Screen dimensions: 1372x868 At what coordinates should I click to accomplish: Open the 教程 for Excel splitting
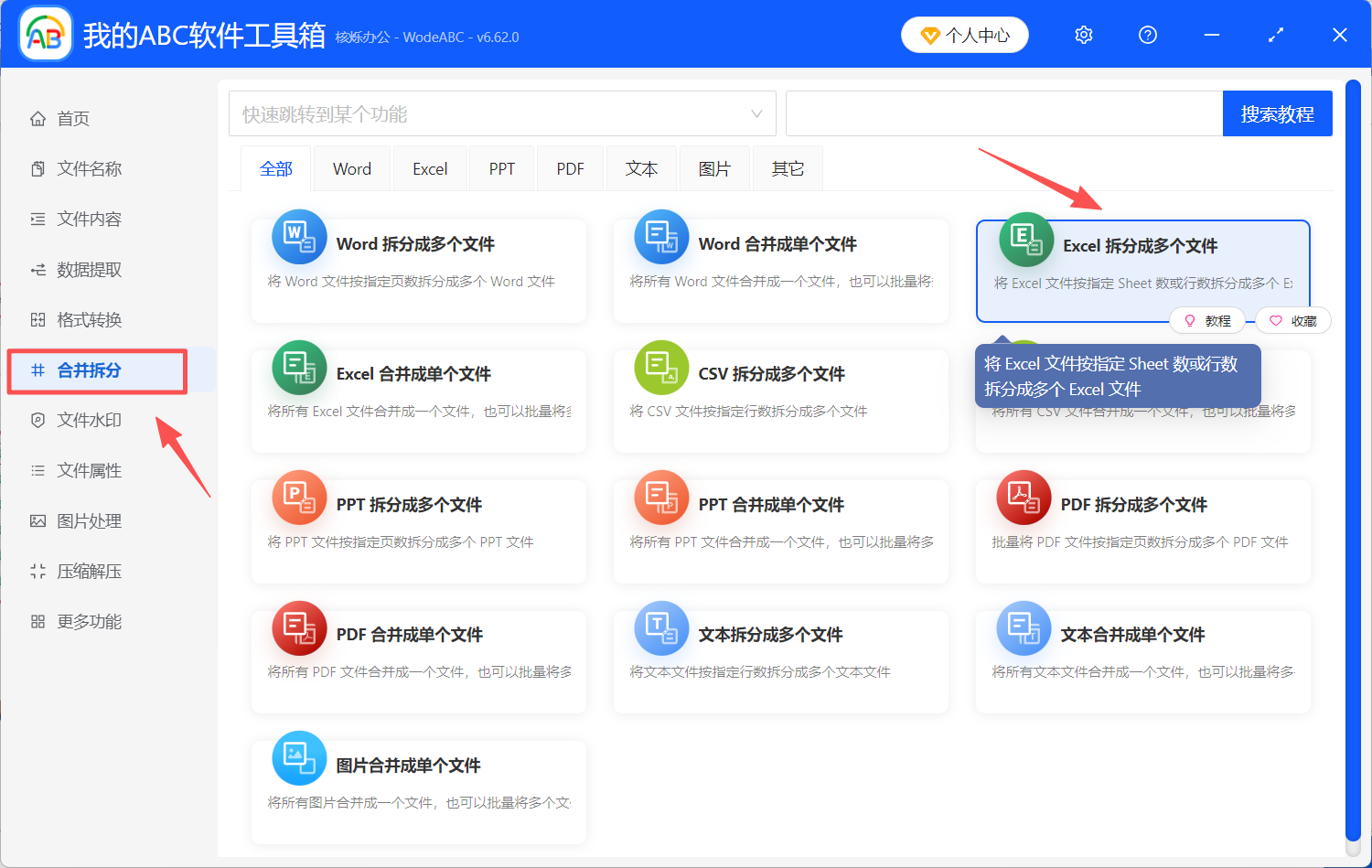[x=1207, y=320]
